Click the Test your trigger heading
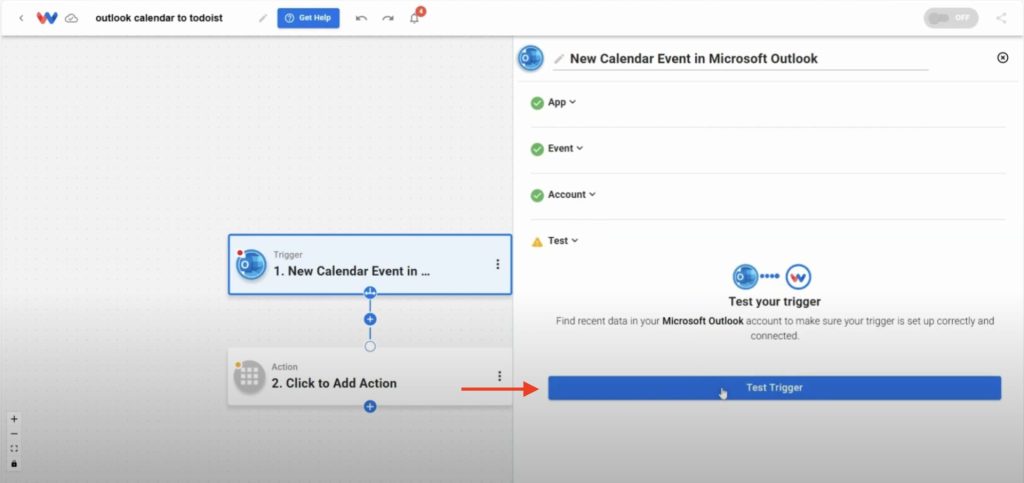1024x483 pixels. [775, 302]
